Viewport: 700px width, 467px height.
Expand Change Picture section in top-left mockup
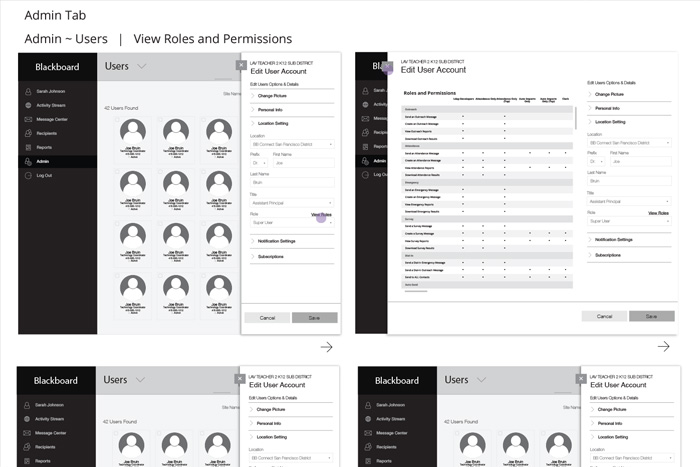(292, 96)
